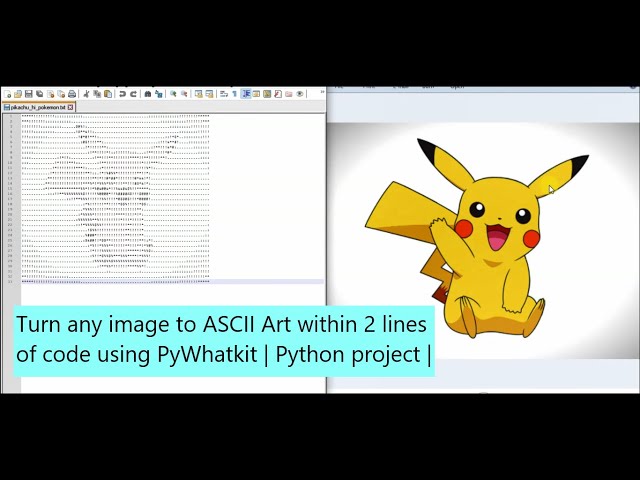Paste from clipboard toolbar icon
The image size is (640, 480).
click(108, 94)
